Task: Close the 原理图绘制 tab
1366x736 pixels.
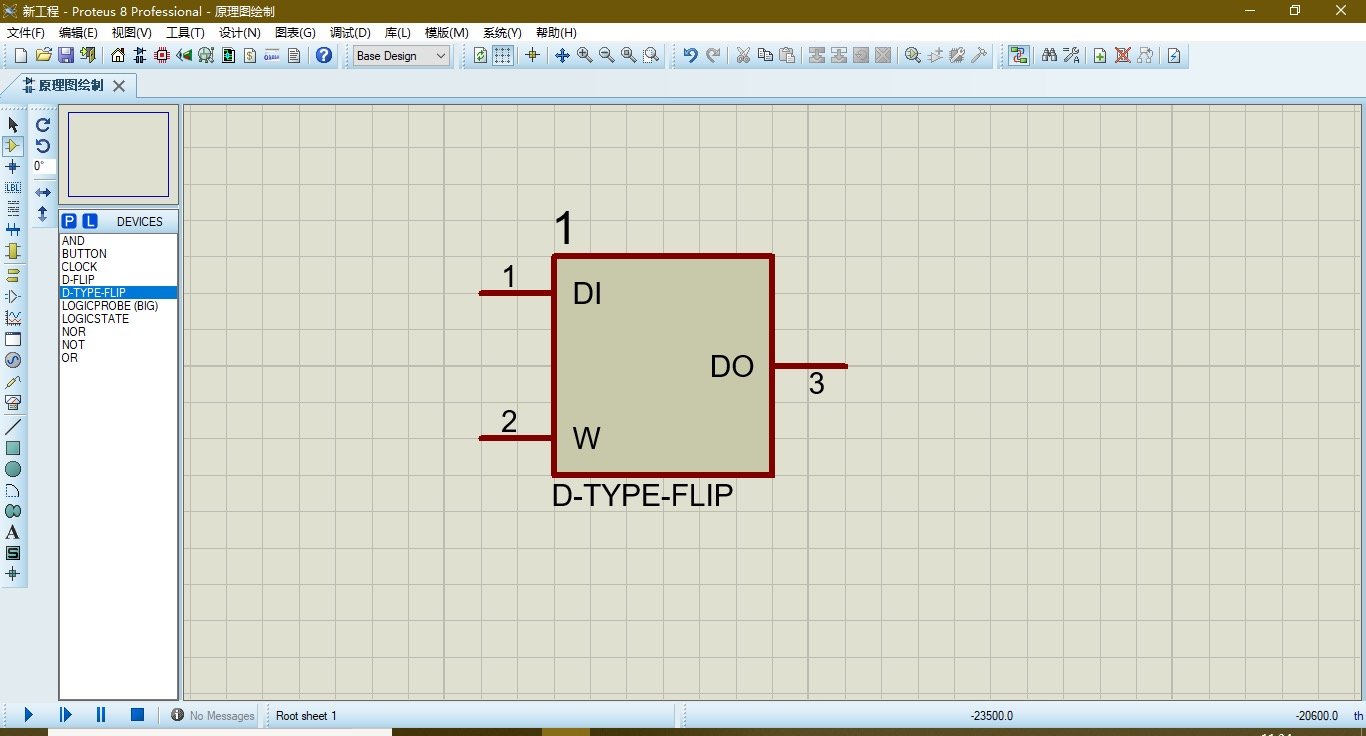Action: click(119, 86)
